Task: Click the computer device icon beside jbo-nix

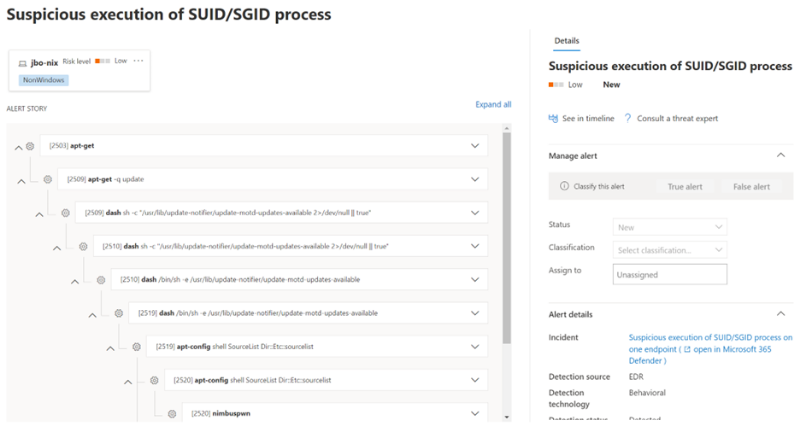Action: click(23, 62)
